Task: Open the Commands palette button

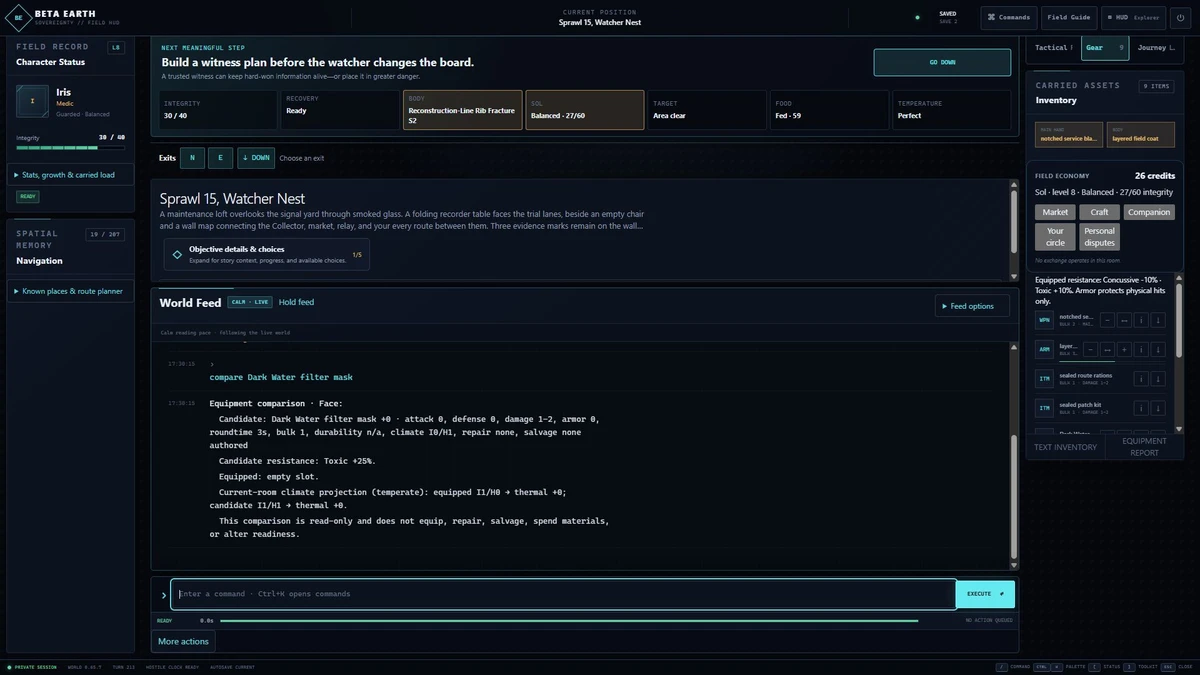Action: 1009,17
